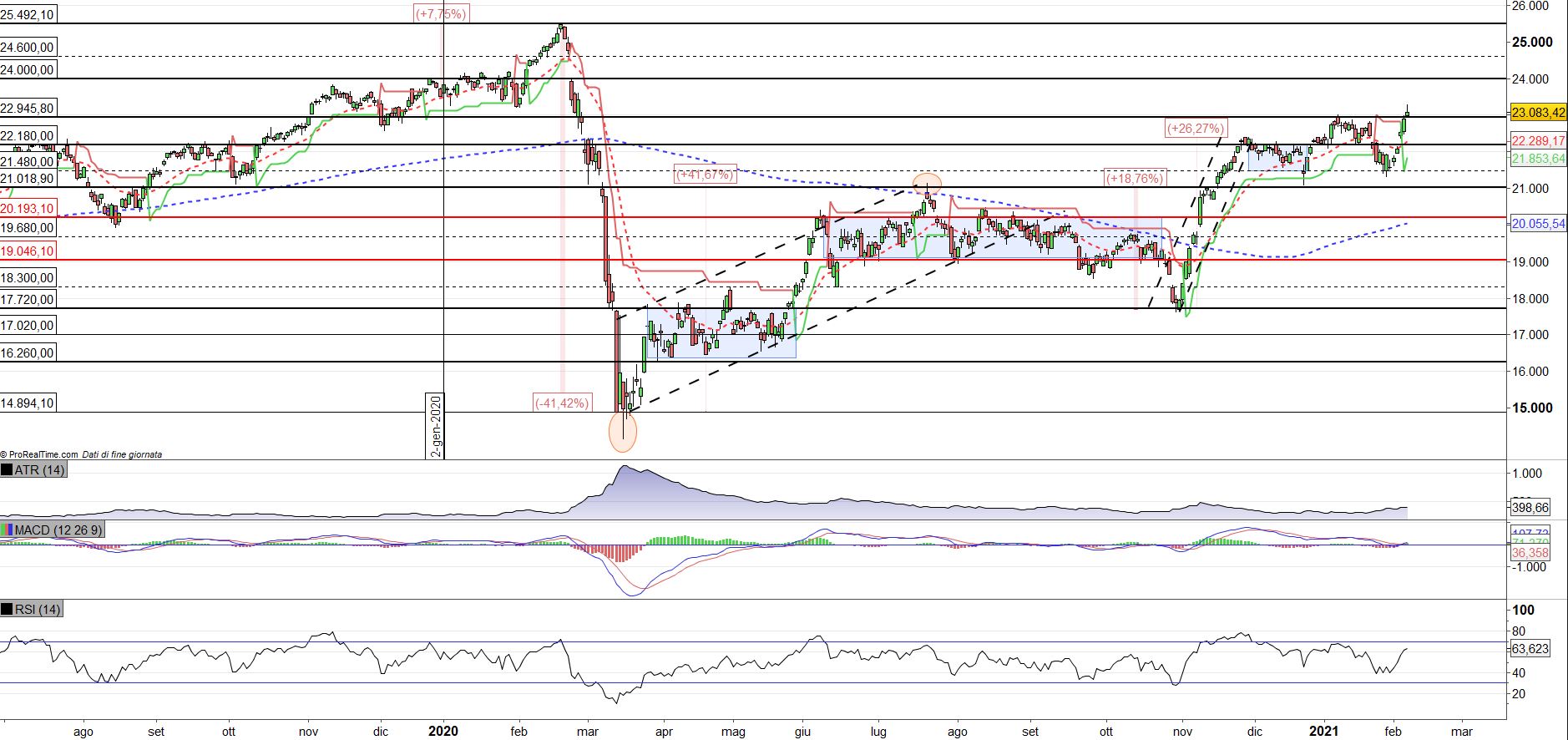Click the 25.492,10 level label
The image size is (1568, 740).
point(28,14)
